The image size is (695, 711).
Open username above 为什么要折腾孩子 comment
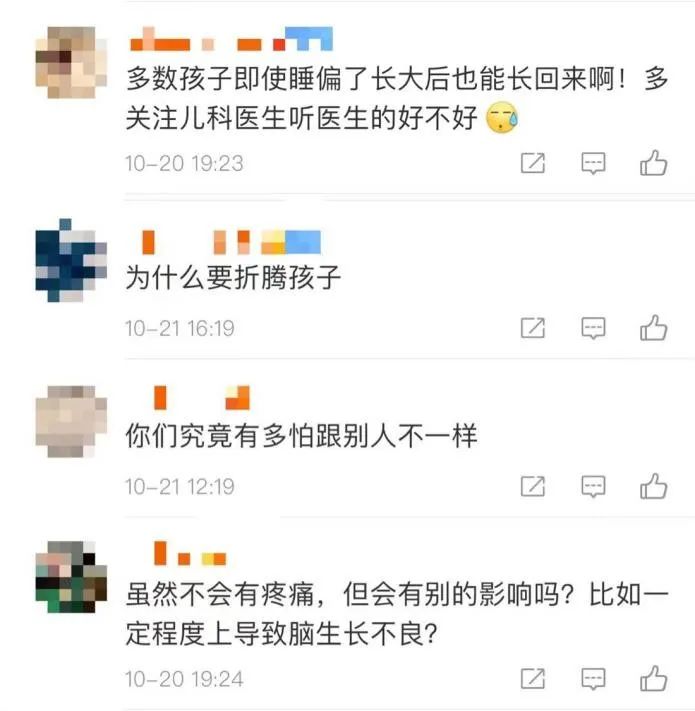pos(232,242)
